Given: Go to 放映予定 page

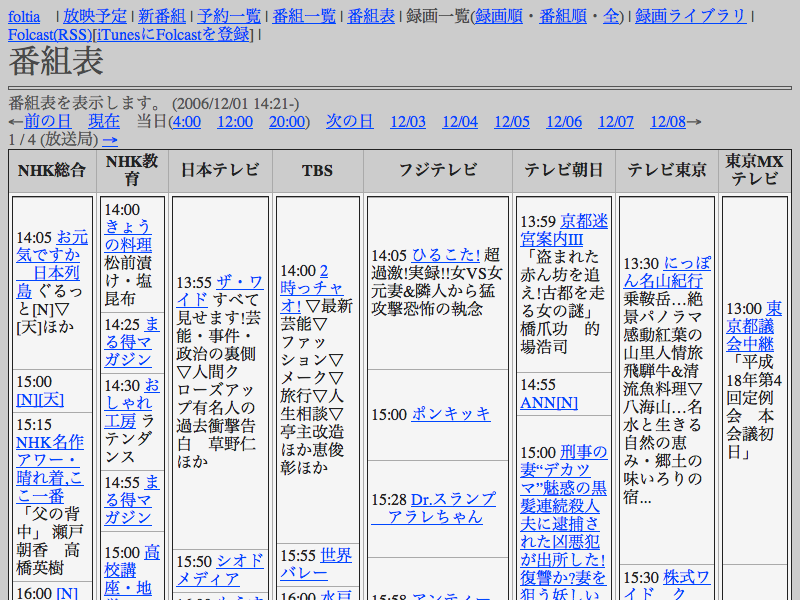Looking at the screenshot, I should coord(95,16).
